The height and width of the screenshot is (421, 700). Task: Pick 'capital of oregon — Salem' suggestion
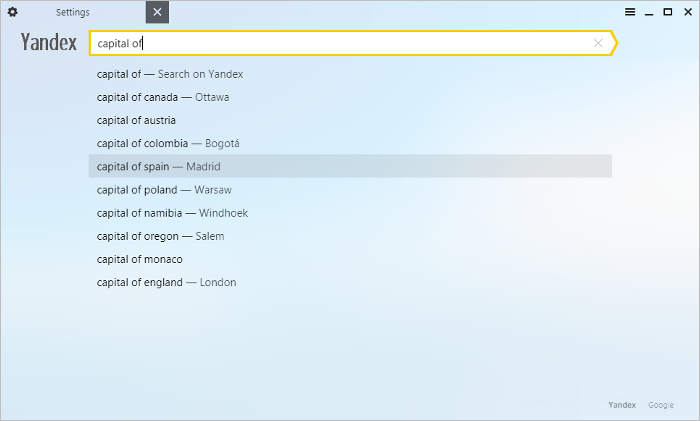(x=350, y=236)
